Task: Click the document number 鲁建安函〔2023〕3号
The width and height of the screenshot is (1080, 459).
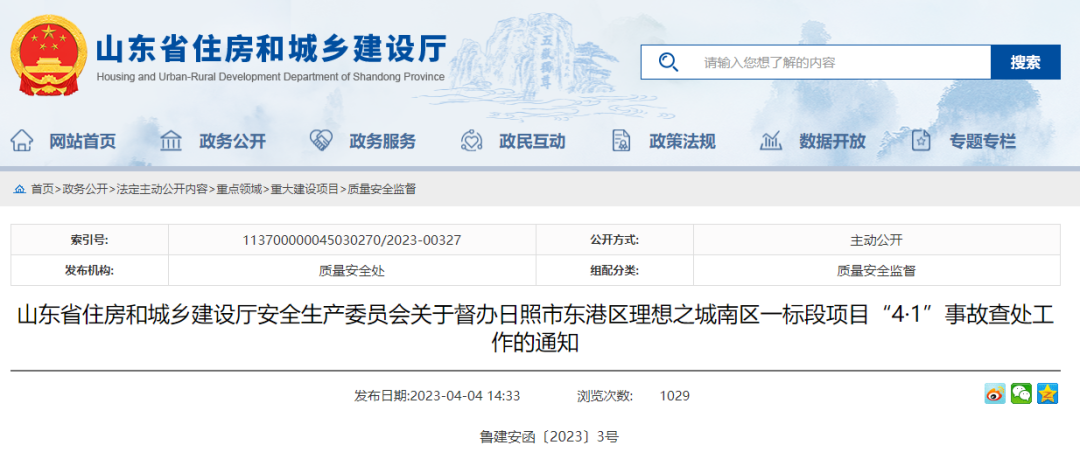Action: (550, 436)
